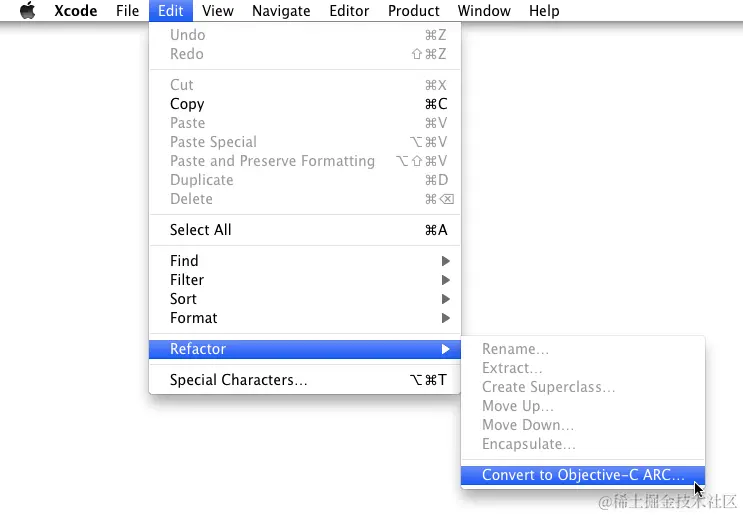Image resolution: width=743 pixels, height=516 pixels.
Task: Open the View menu
Action: tap(217, 10)
